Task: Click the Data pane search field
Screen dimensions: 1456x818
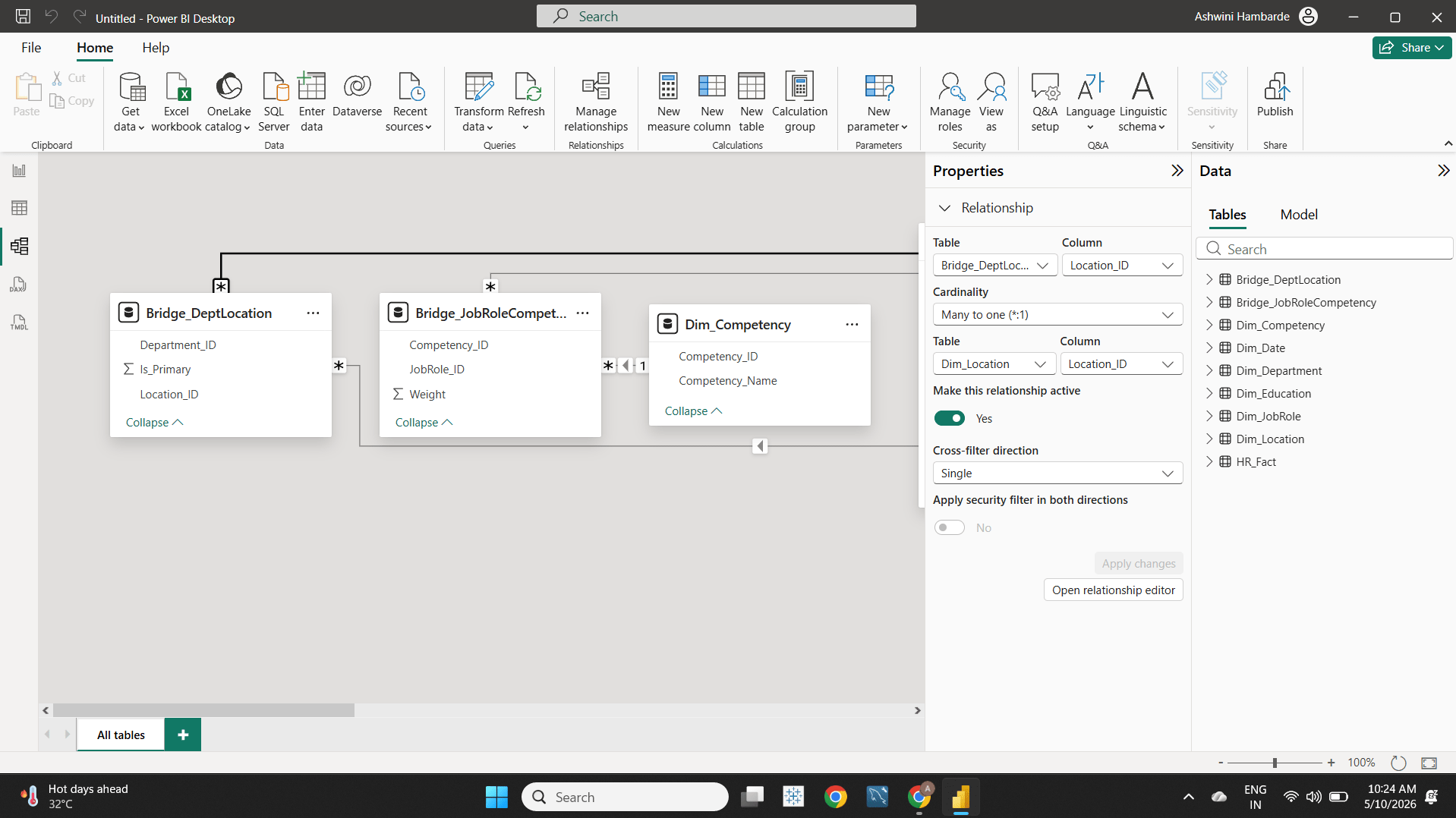Action: tap(1324, 249)
